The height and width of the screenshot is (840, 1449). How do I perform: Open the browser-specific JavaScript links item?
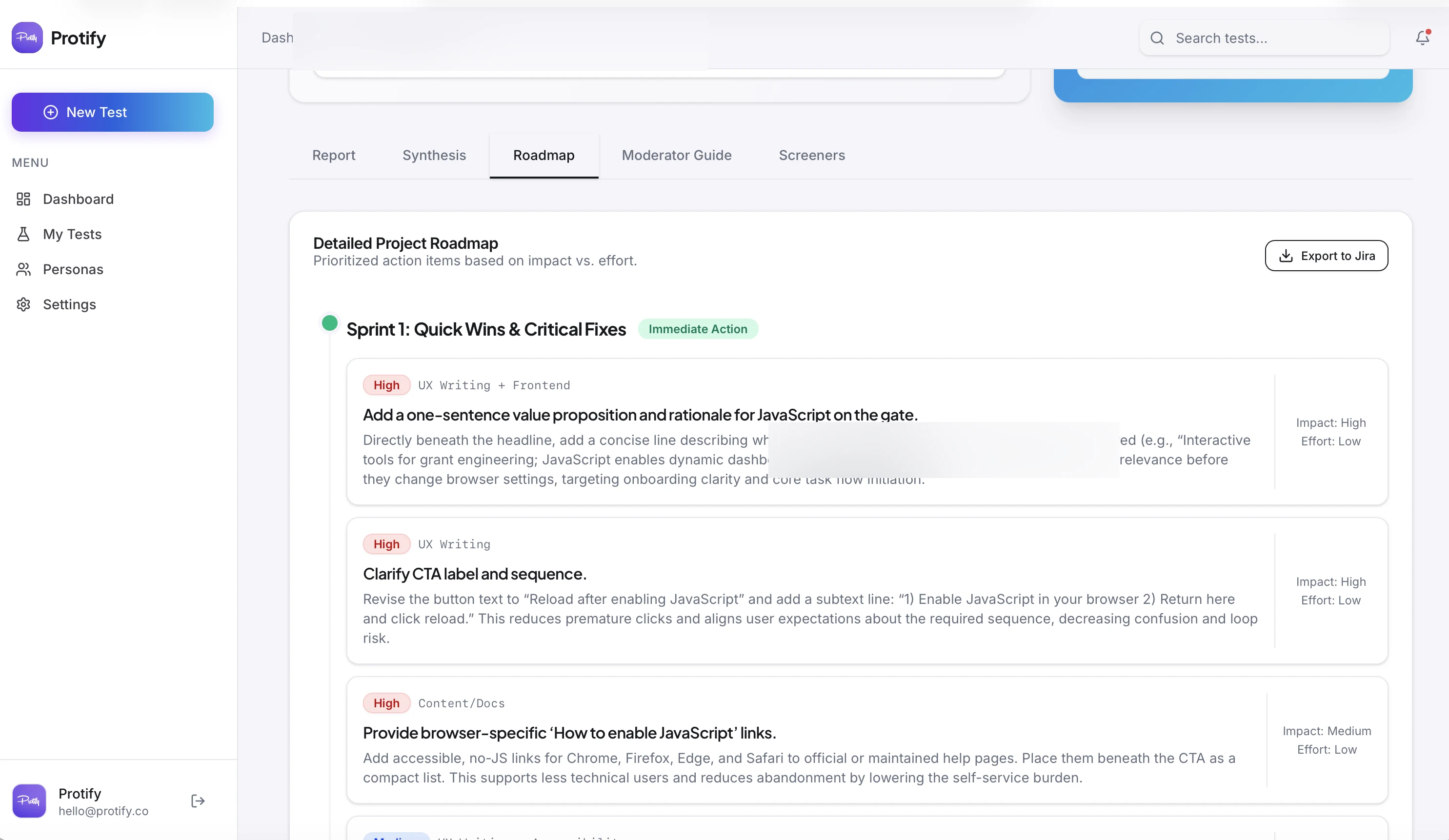click(x=569, y=733)
